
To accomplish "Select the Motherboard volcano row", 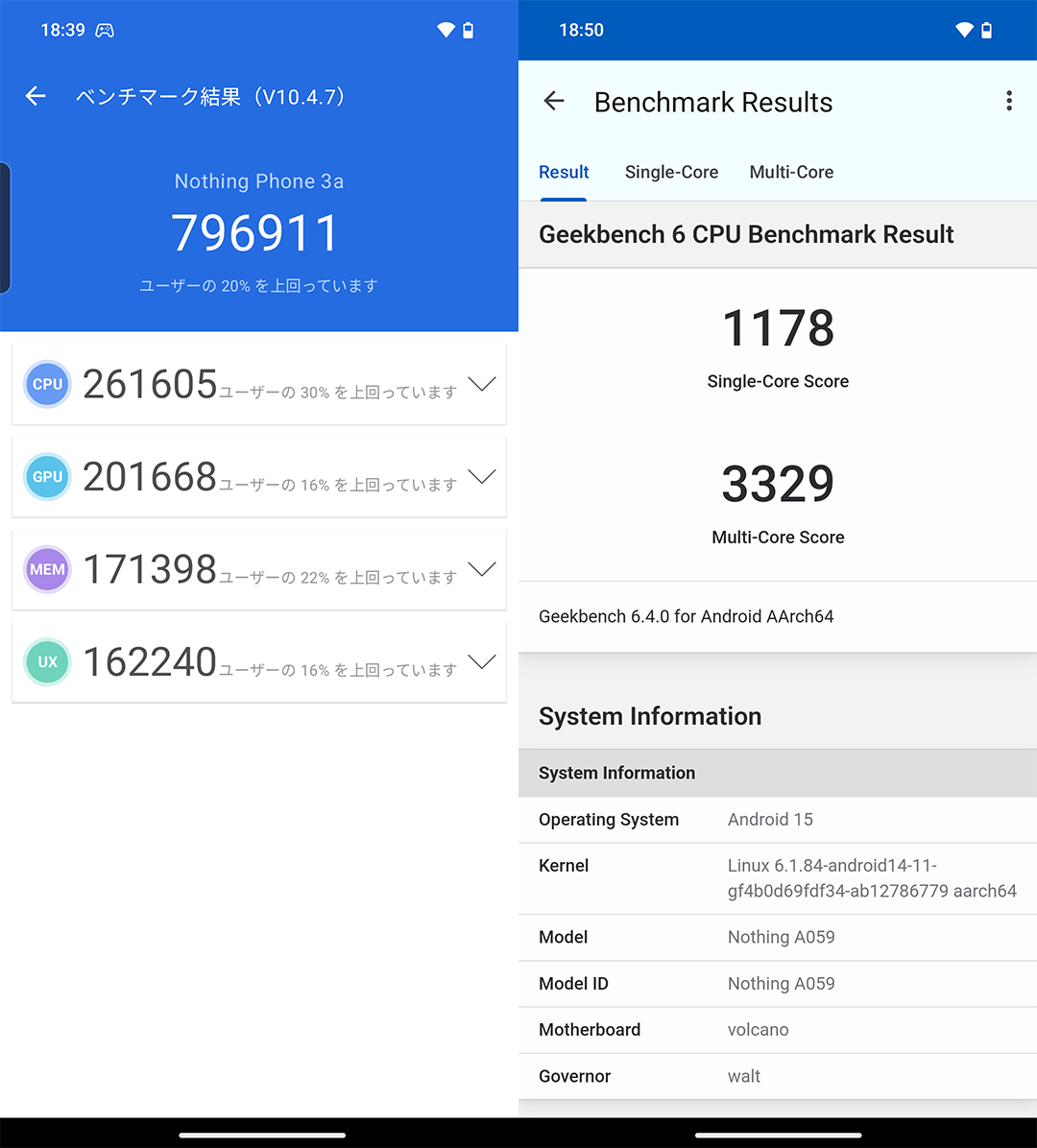I will 778,1030.
